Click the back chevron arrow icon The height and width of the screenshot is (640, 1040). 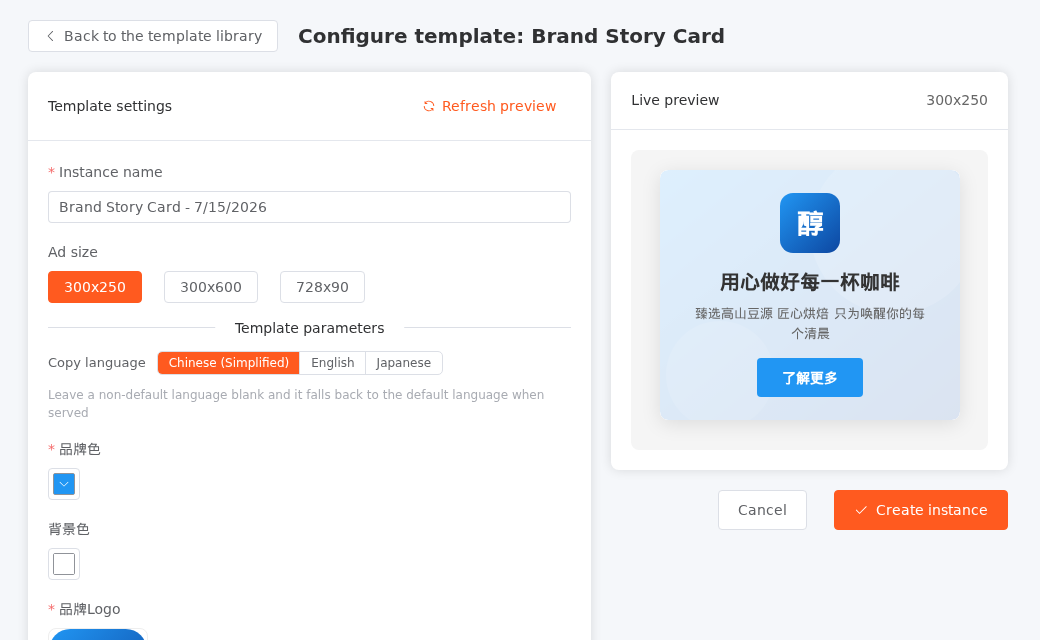tap(50, 36)
